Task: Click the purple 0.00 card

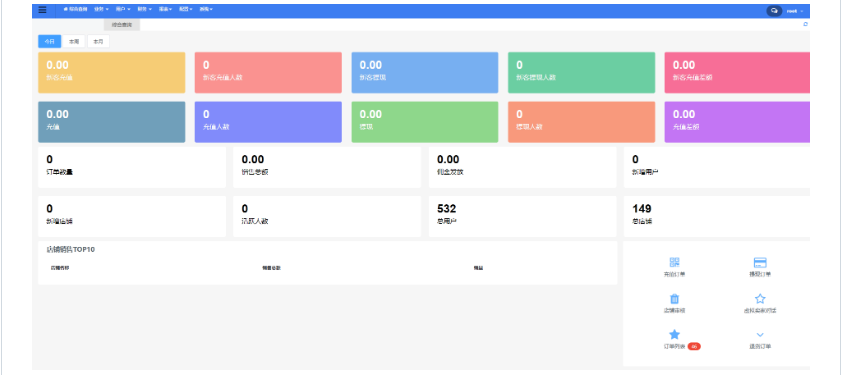Action: click(737, 122)
